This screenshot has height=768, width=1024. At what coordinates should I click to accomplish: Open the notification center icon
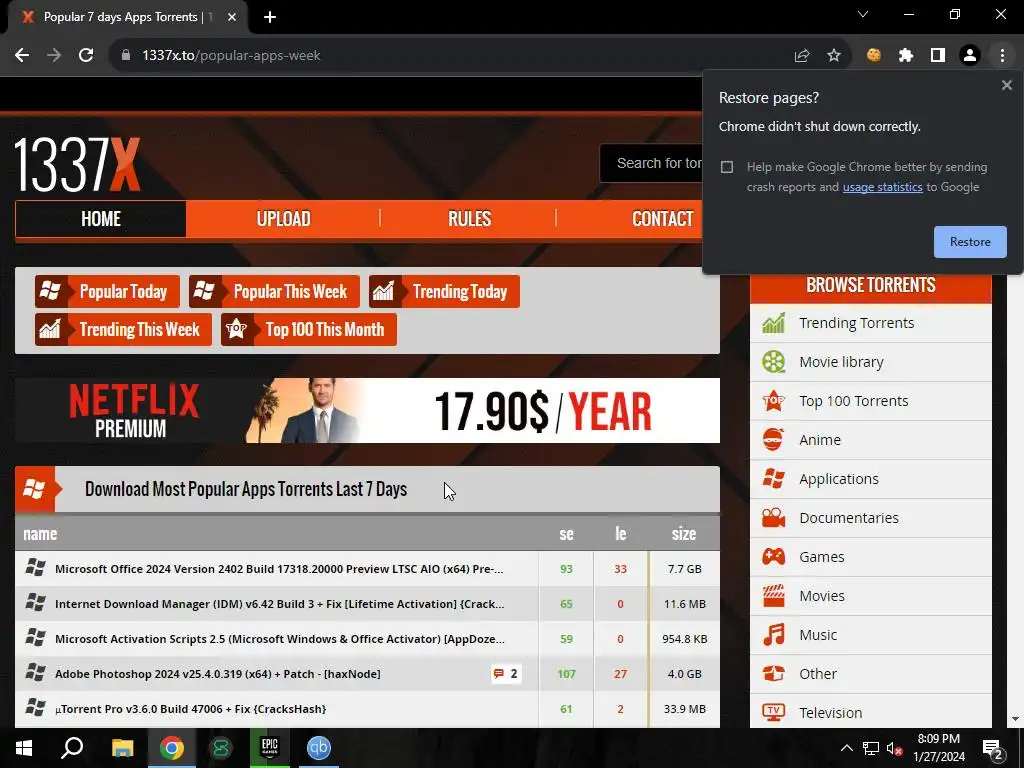click(993, 749)
